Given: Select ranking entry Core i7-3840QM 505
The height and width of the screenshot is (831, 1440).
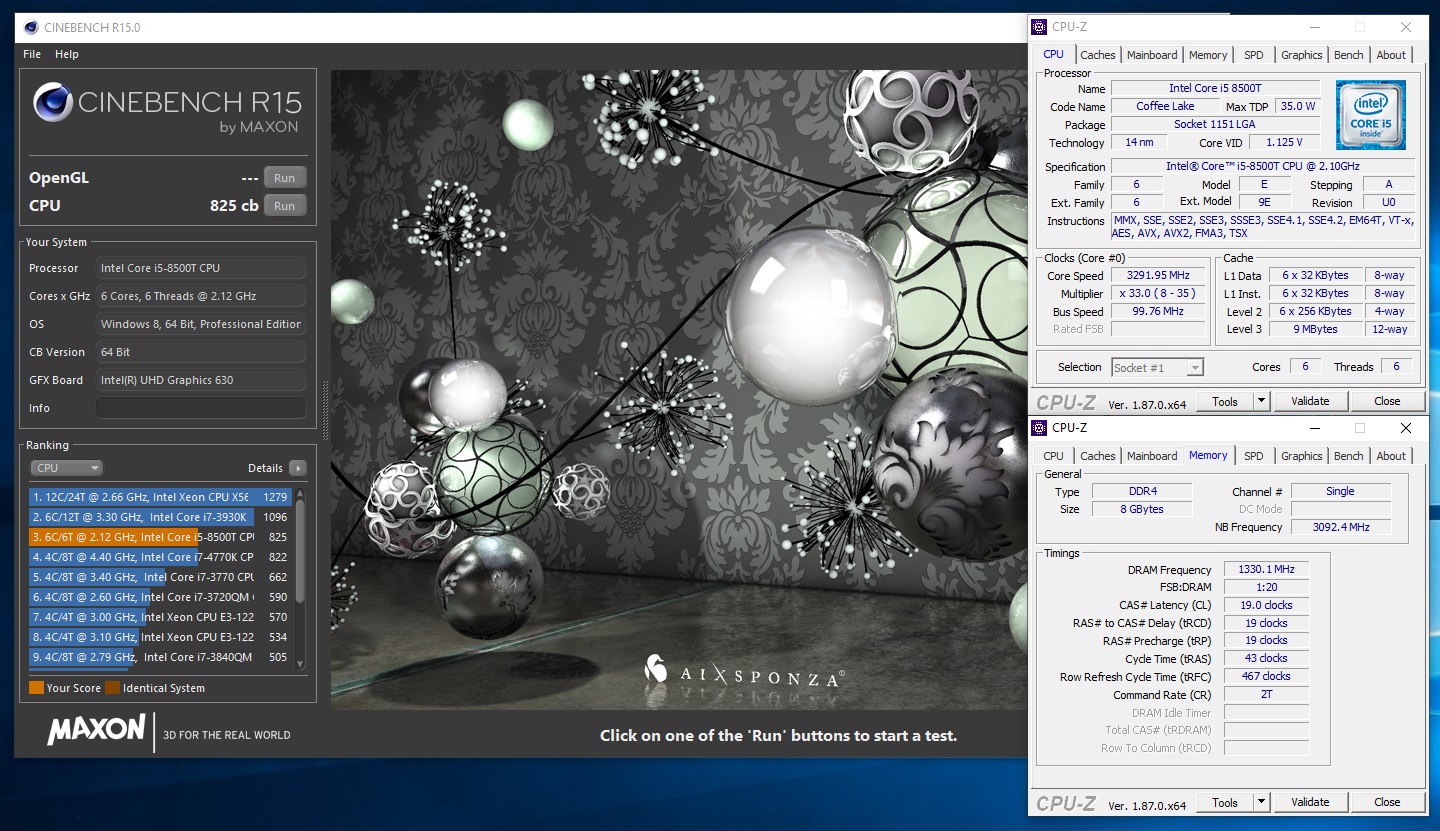Looking at the screenshot, I should click(160, 657).
